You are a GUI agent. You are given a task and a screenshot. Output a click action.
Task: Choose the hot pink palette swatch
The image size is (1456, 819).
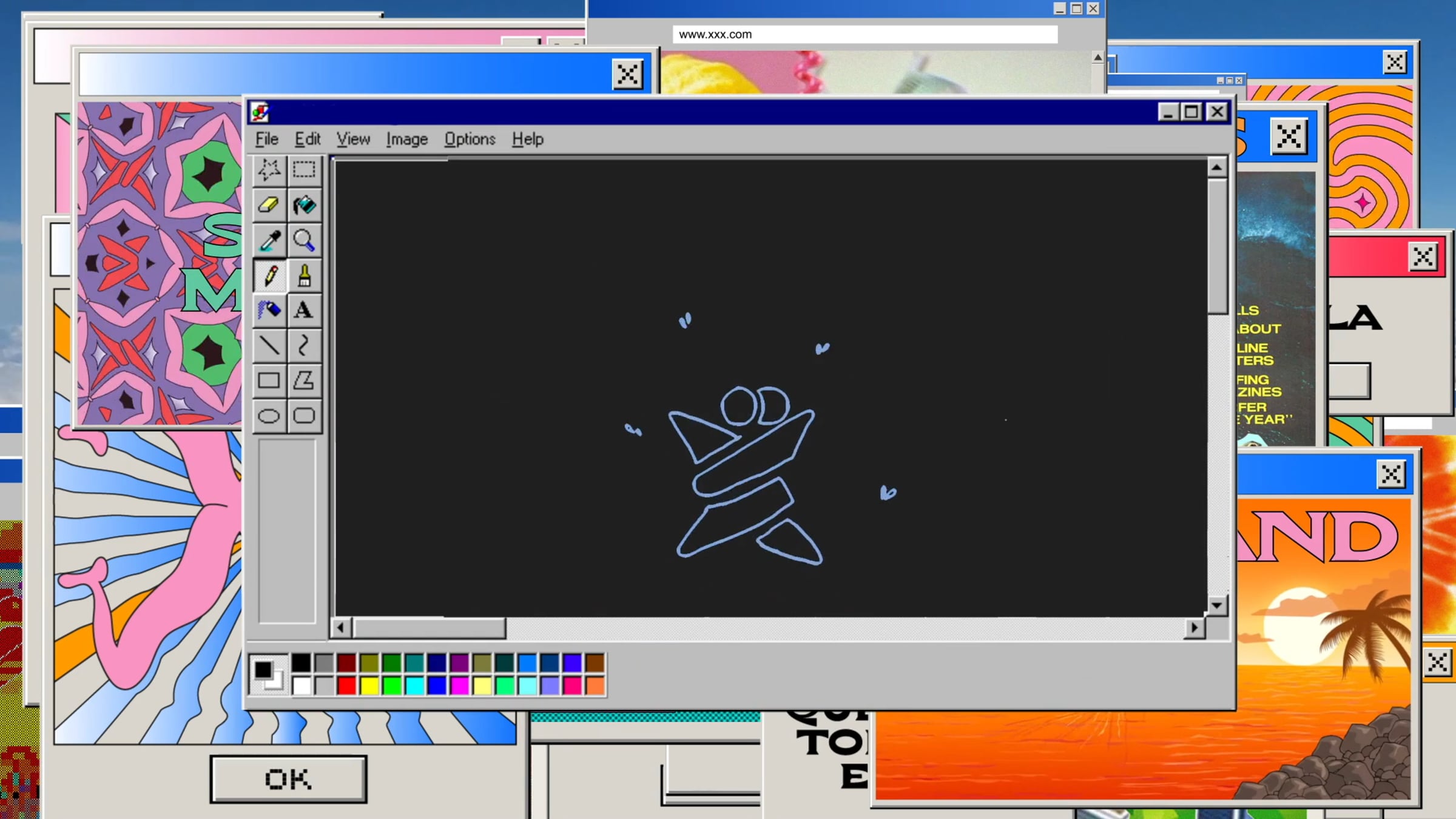click(572, 686)
